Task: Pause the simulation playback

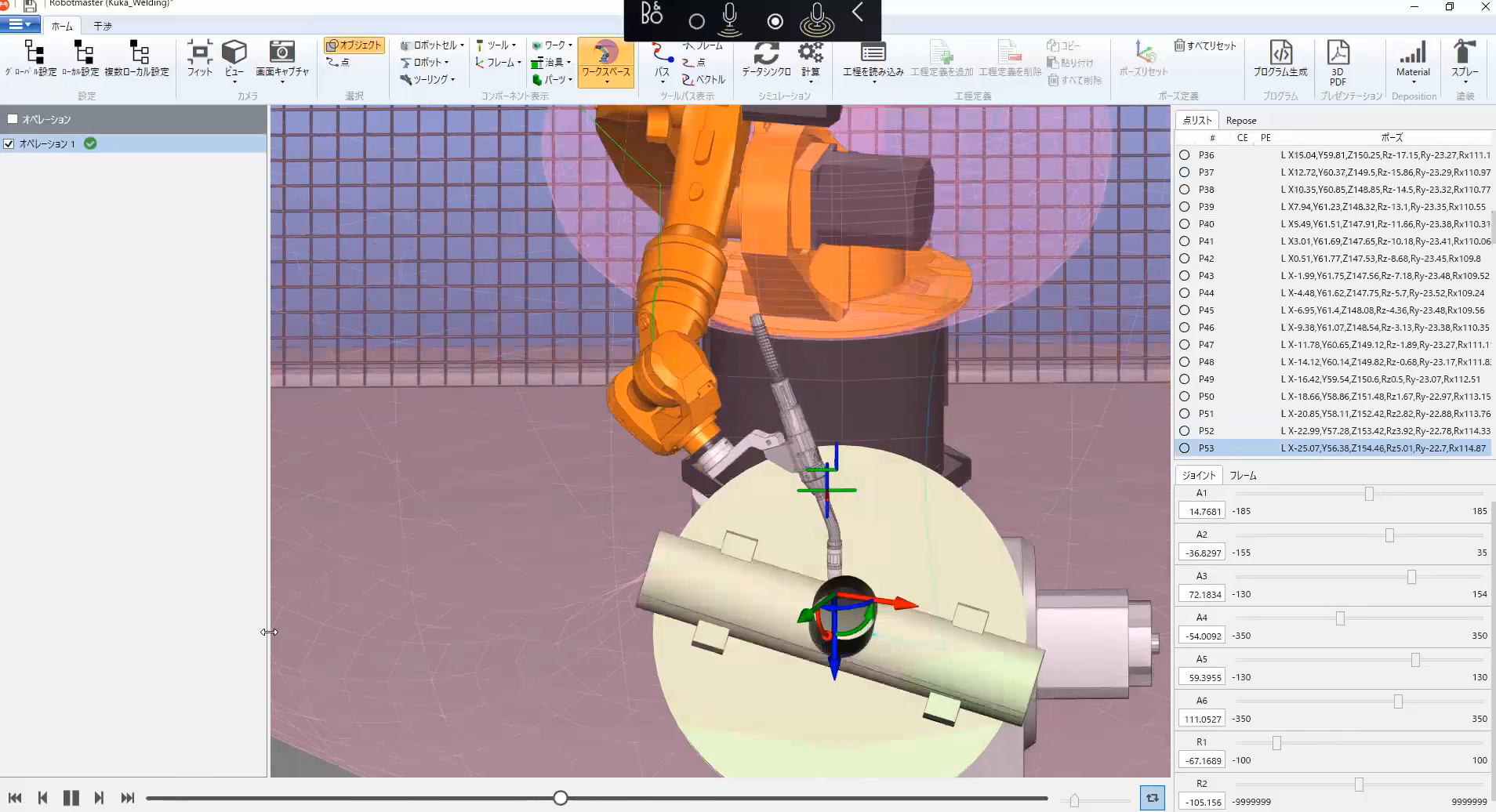Action: 71,798
